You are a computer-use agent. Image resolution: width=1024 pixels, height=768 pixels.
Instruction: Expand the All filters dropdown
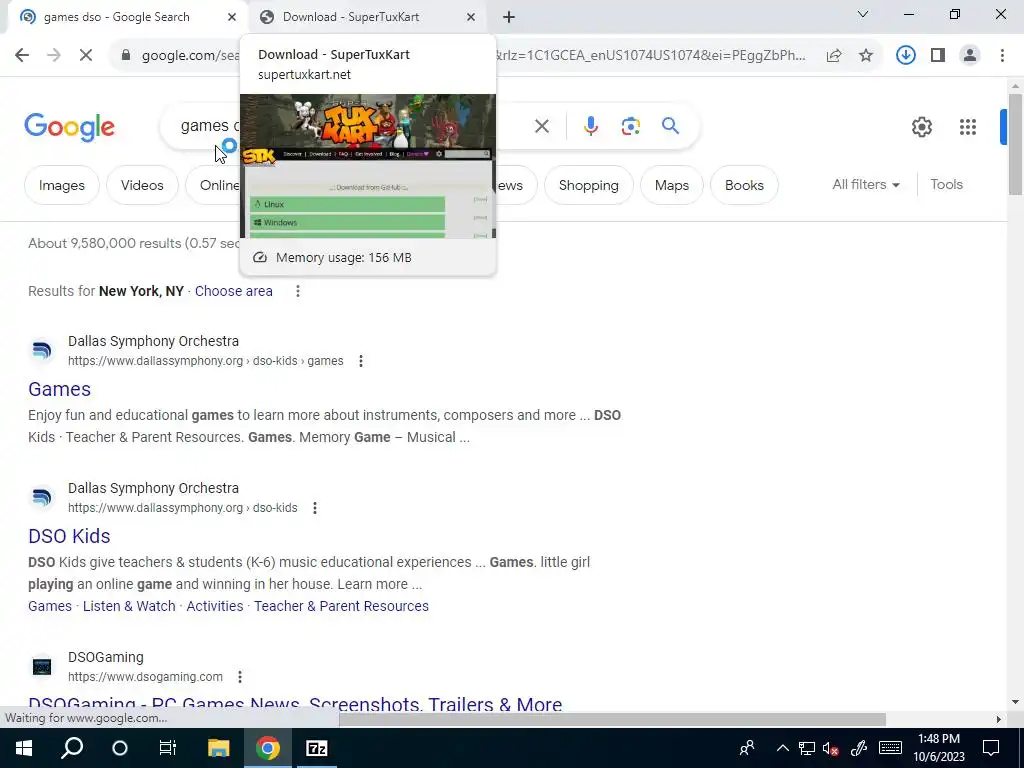866,185
